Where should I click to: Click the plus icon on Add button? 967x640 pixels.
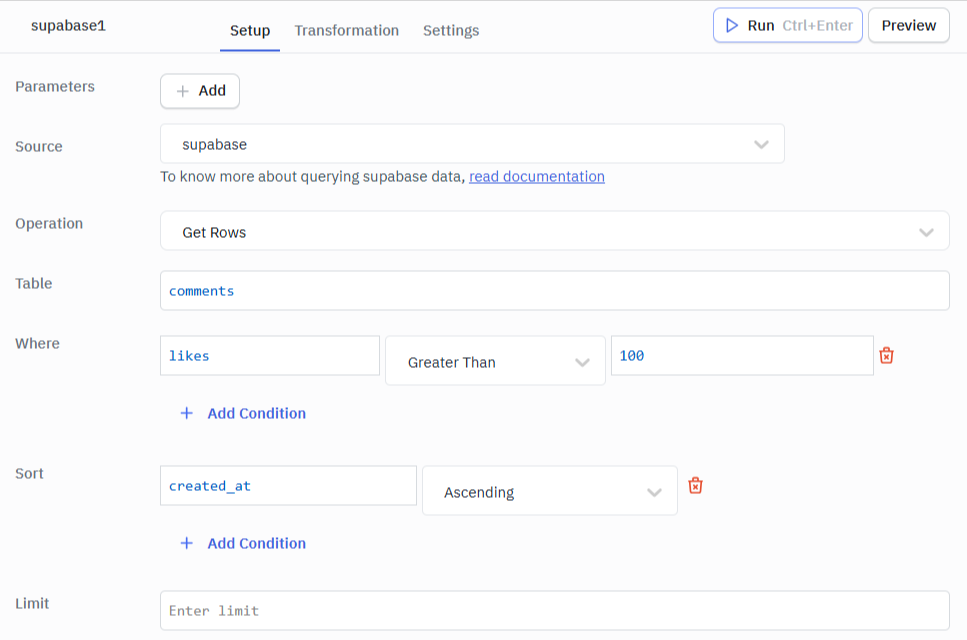184,91
